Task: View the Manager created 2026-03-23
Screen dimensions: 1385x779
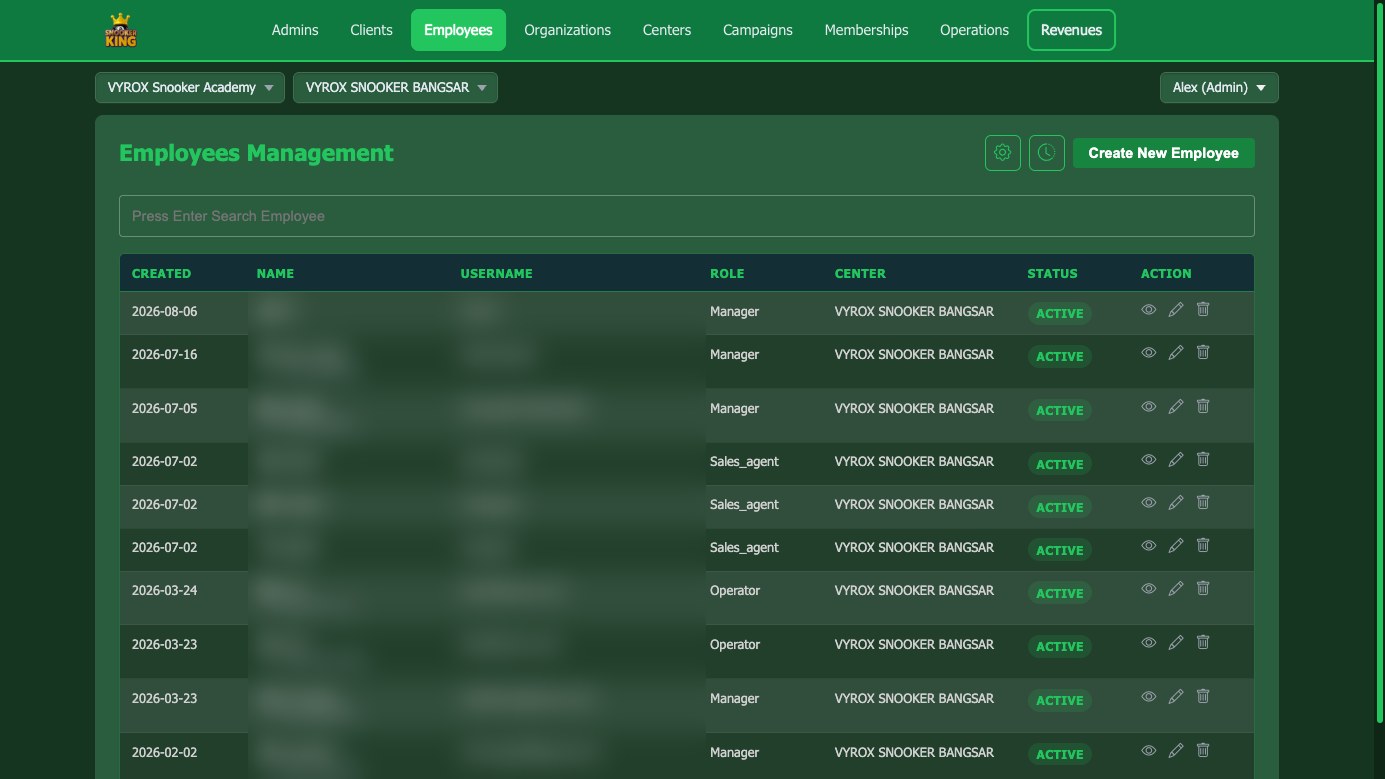Action: click(1148, 697)
